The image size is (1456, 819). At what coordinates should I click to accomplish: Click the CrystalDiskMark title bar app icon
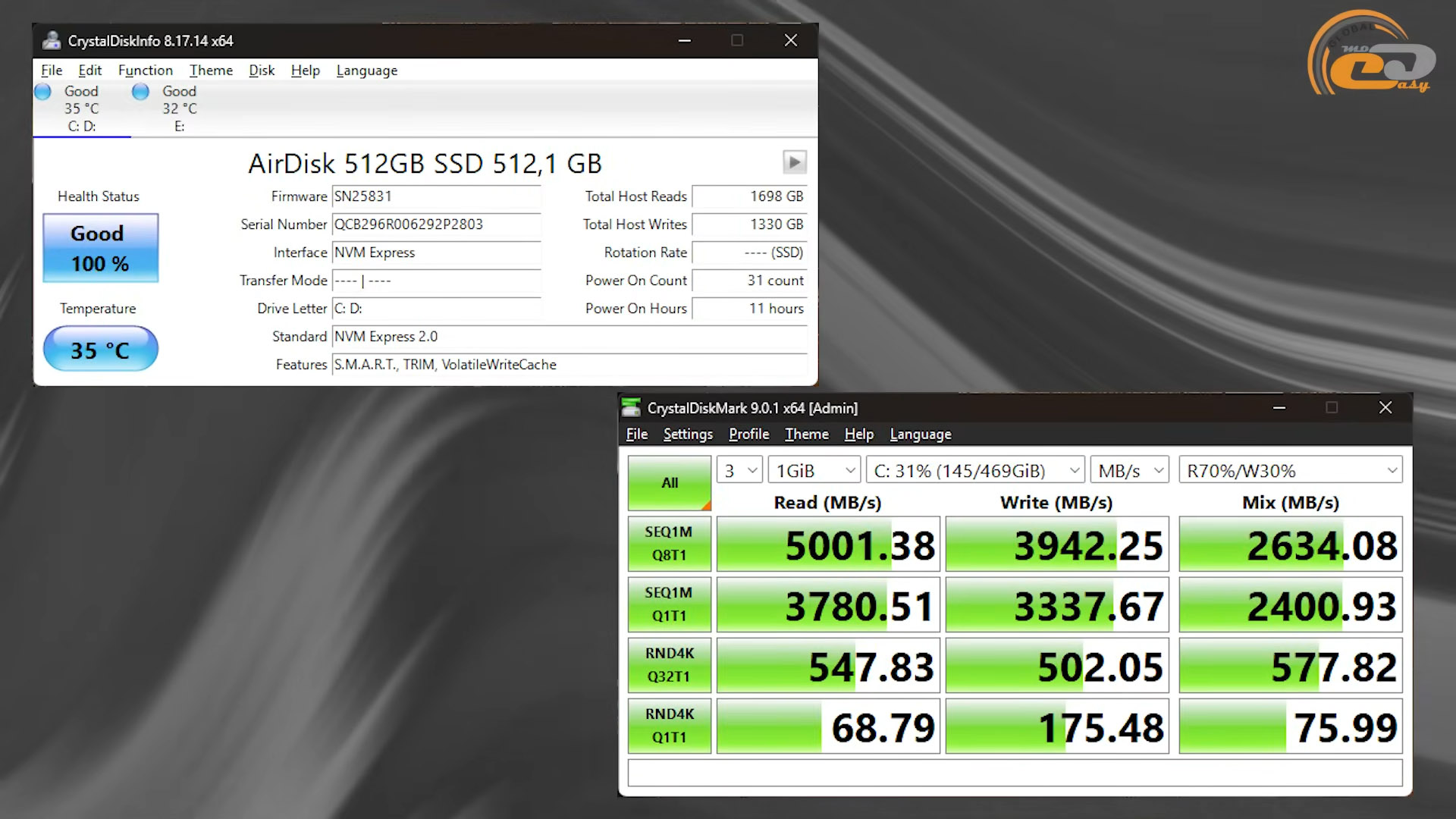coord(631,408)
